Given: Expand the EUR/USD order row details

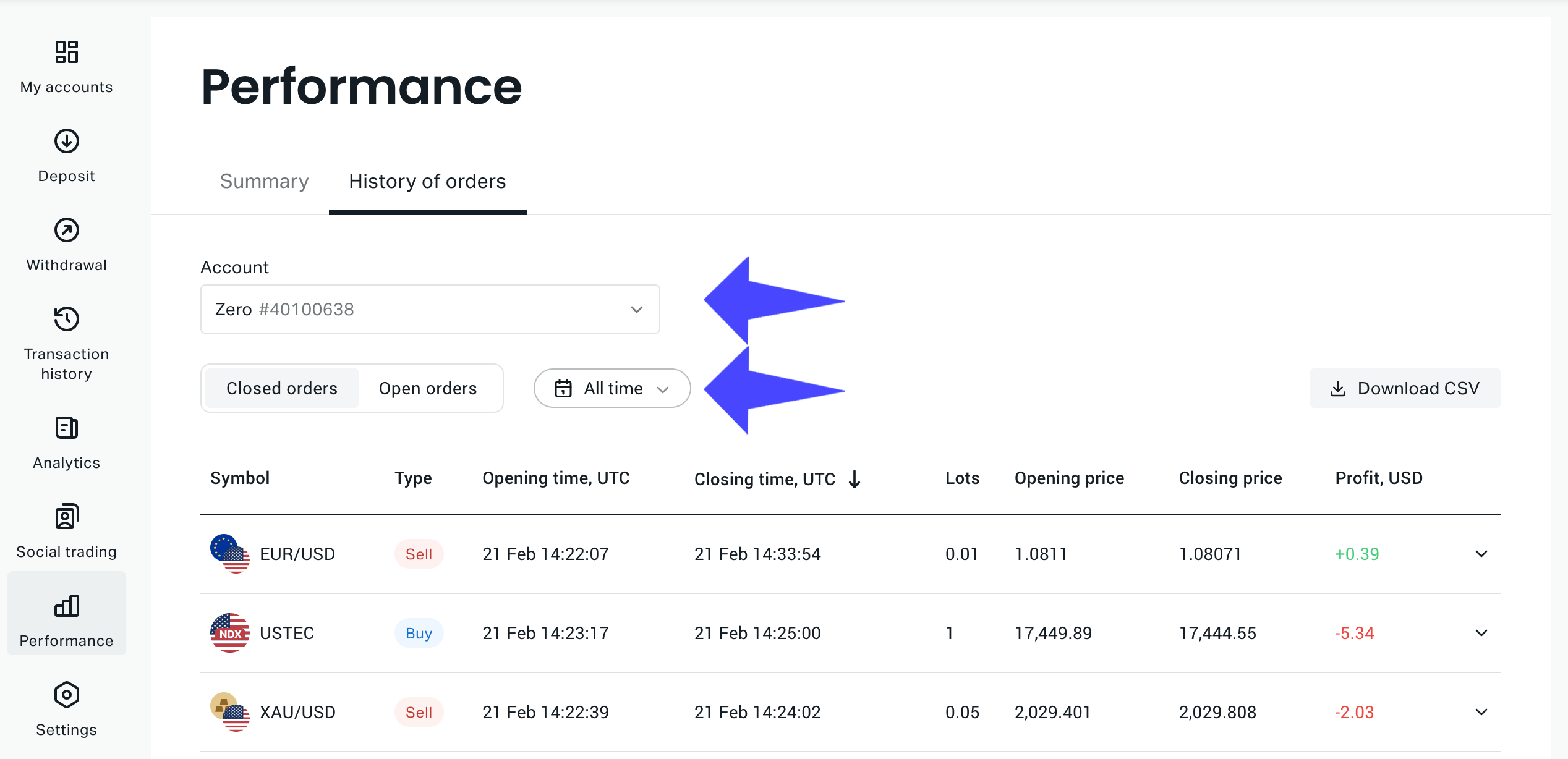Looking at the screenshot, I should (1481, 554).
